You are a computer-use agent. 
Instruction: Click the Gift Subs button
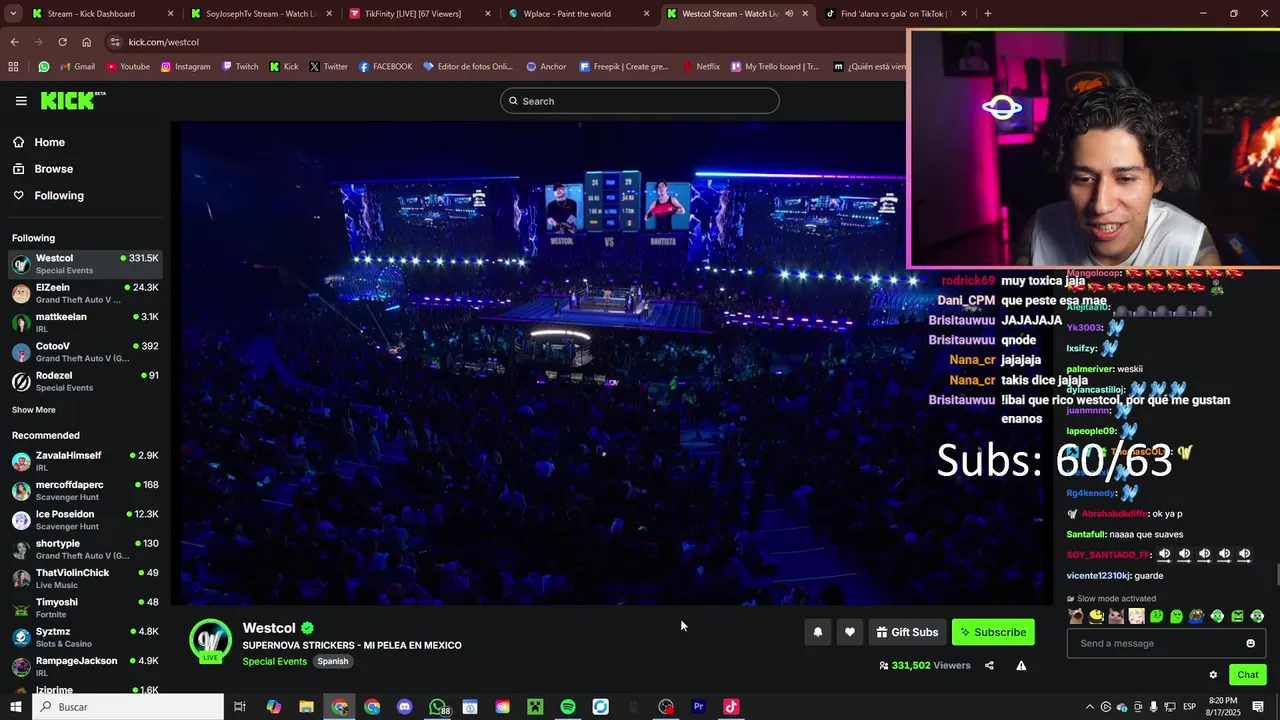coord(907,632)
